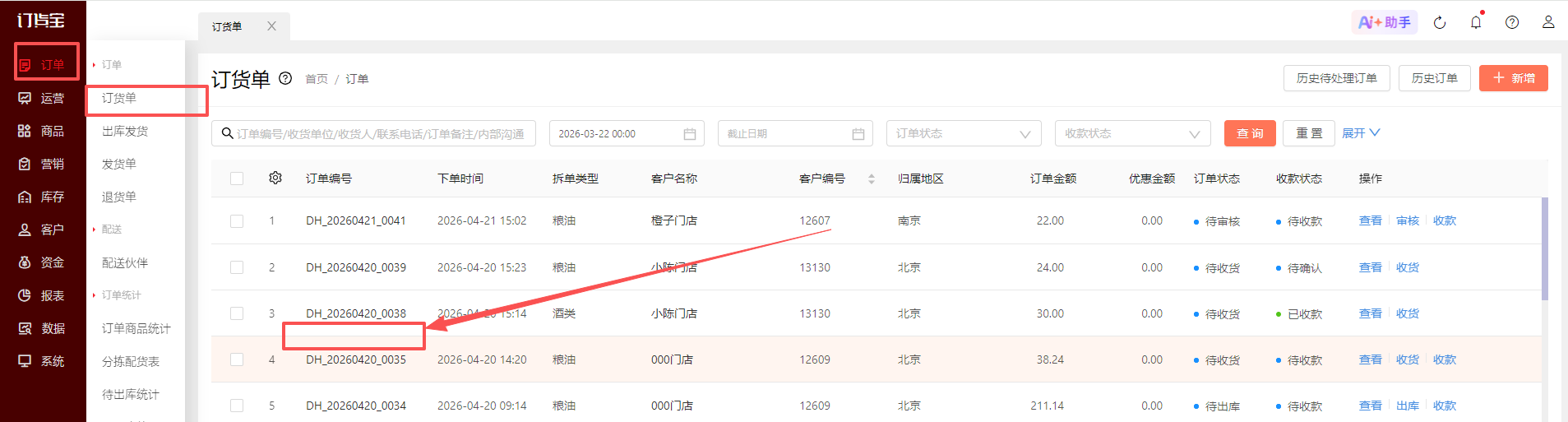Open the 收款状态 dropdown
Viewport: 1568px width, 422px height.
tap(1133, 133)
